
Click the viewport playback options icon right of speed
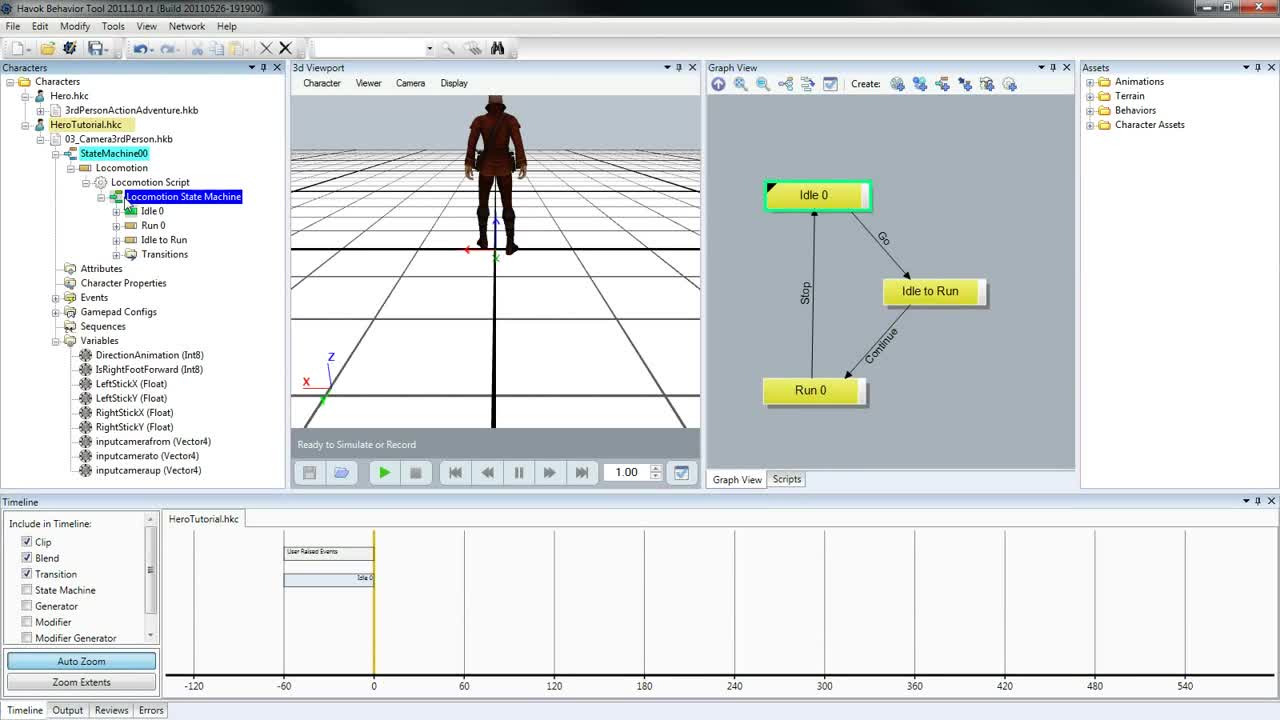[x=681, y=473]
